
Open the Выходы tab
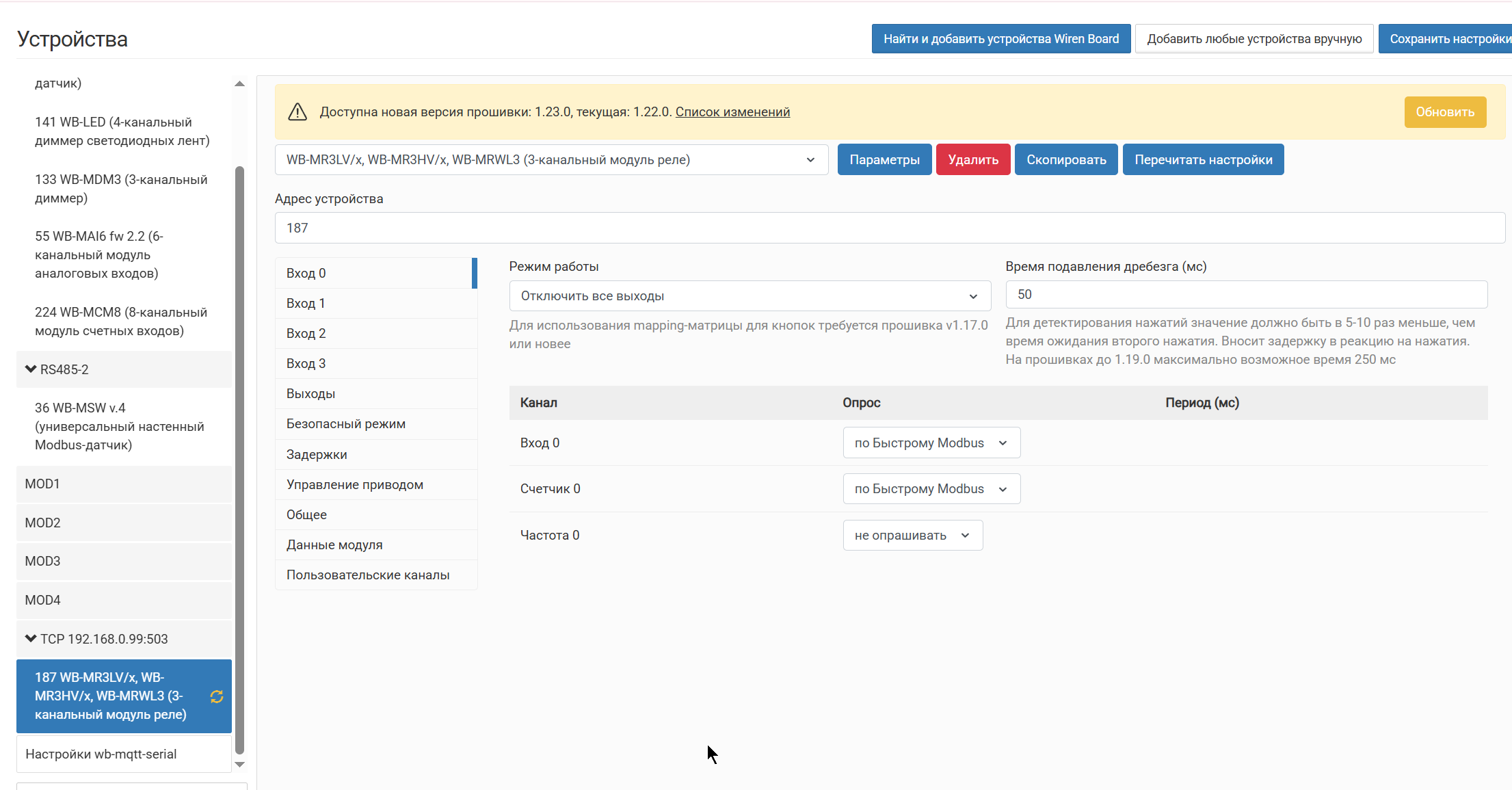pos(376,393)
